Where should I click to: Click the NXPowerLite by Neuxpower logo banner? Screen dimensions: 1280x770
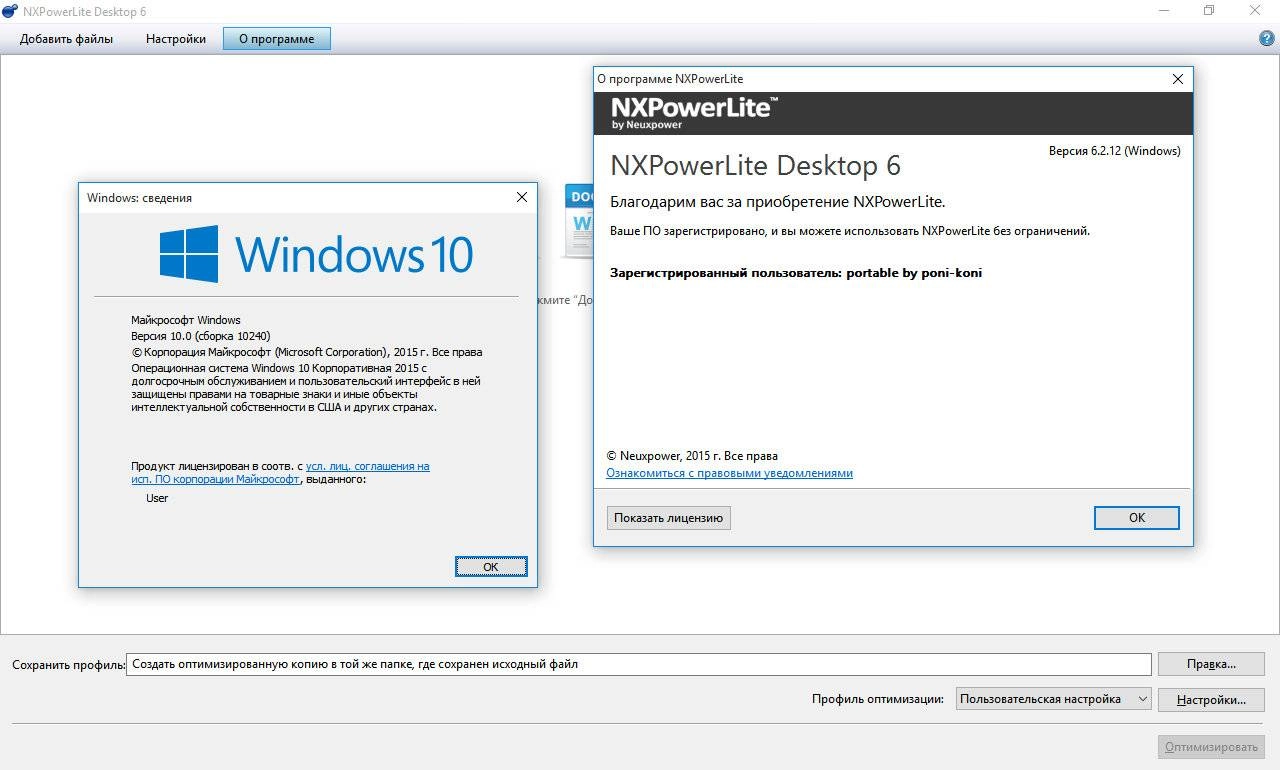[694, 113]
